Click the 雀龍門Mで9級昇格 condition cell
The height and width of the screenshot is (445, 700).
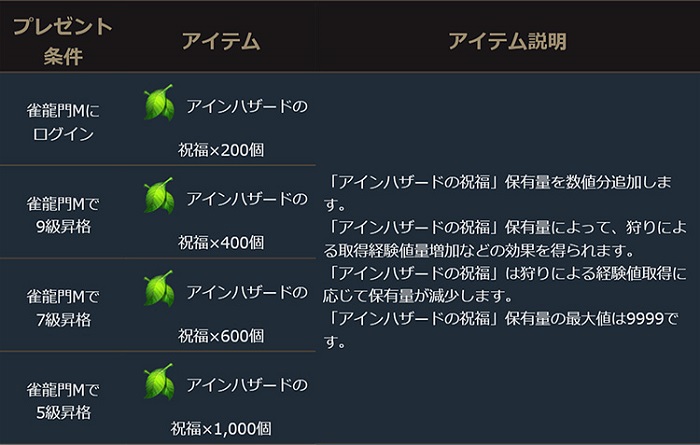(x=63, y=215)
